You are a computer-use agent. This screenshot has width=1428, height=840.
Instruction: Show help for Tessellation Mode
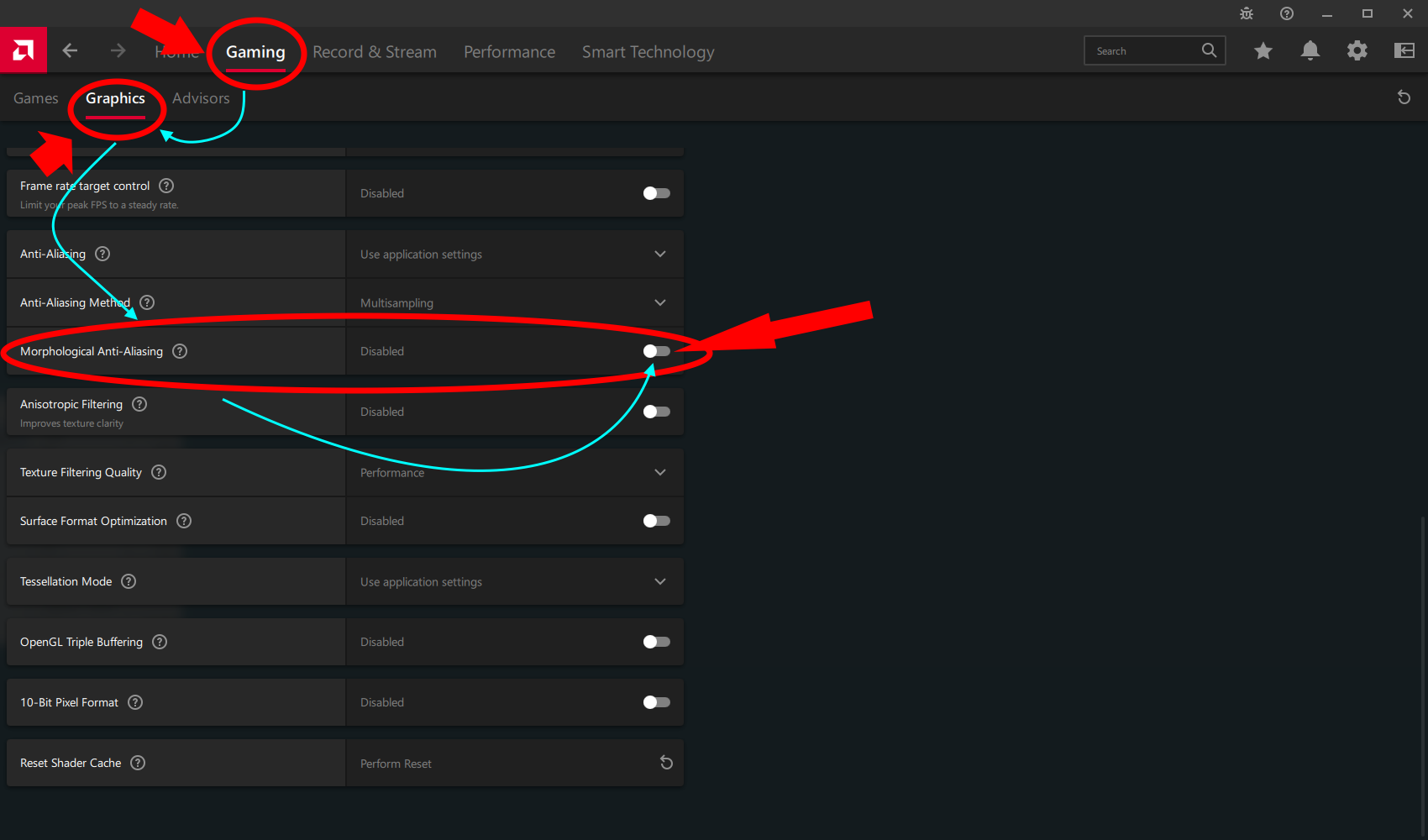pyautogui.click(x=129, y=581)
